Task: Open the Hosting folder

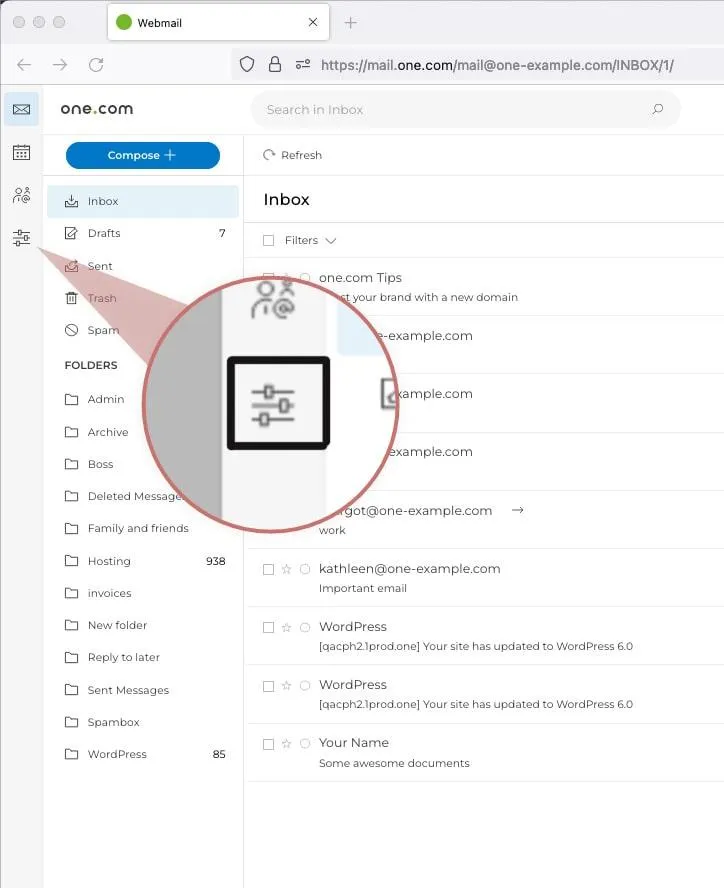Action: 143,561
